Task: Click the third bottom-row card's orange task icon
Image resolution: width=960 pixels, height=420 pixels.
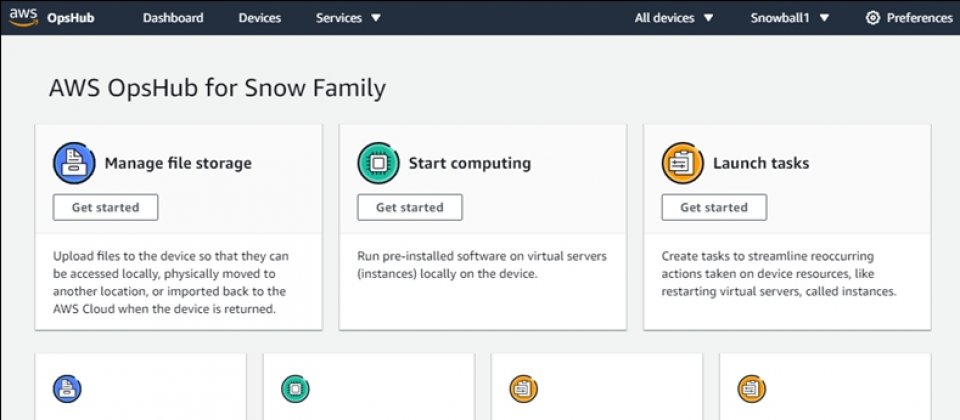Action: 523,389
